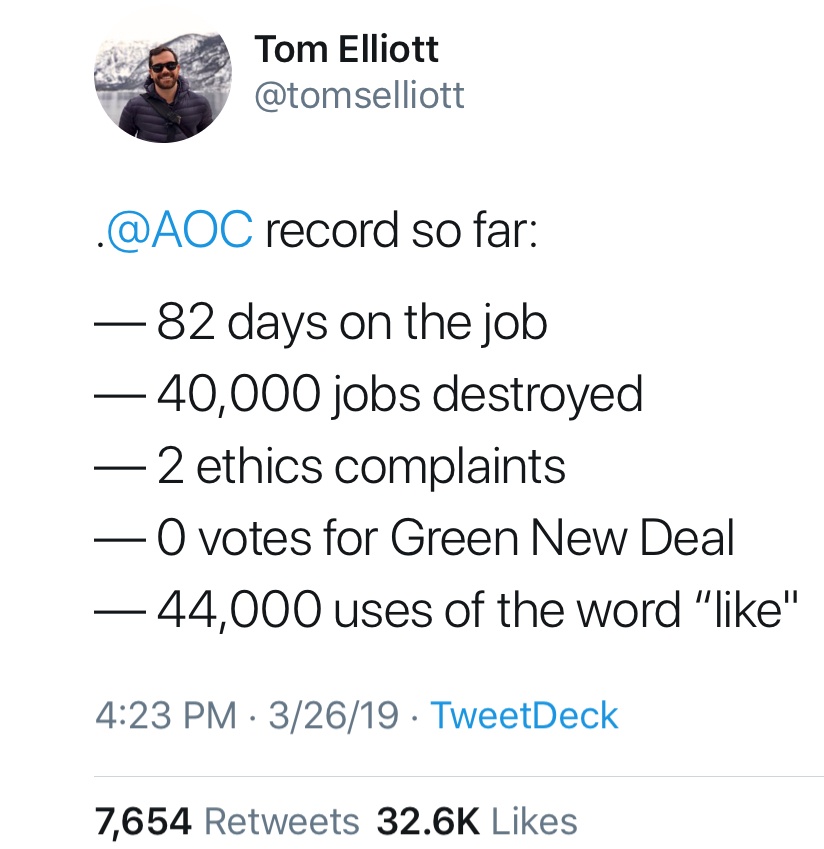824x849 pixels.
Task: Open Tom Elliott's profile picture
Action: [x=163, y=75]
